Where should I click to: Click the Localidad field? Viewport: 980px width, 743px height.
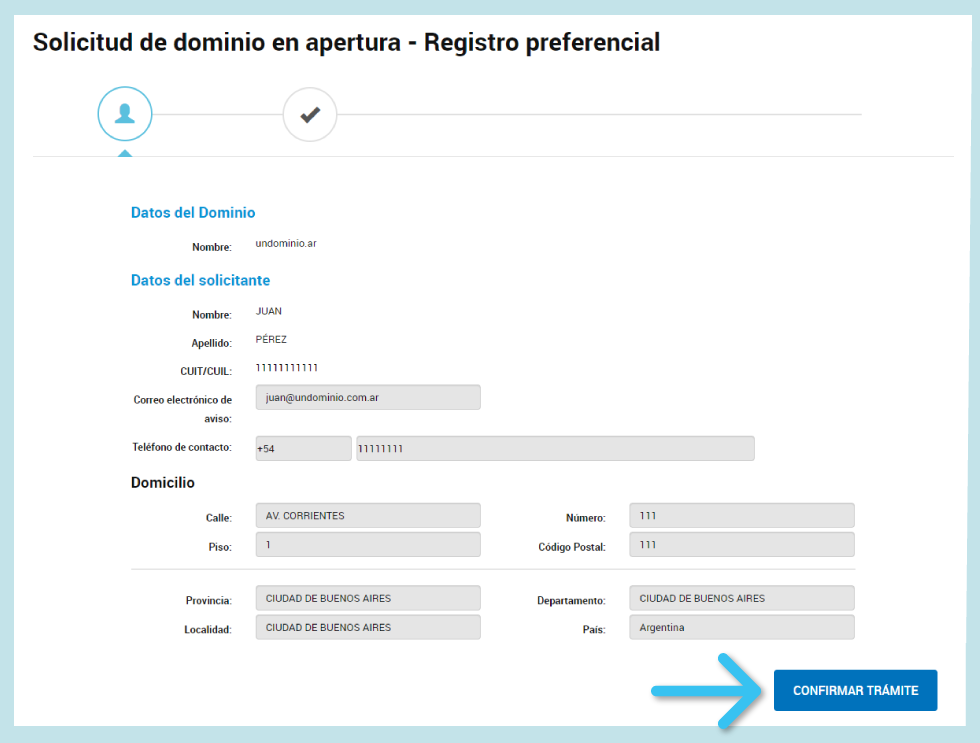coord(368,628)
